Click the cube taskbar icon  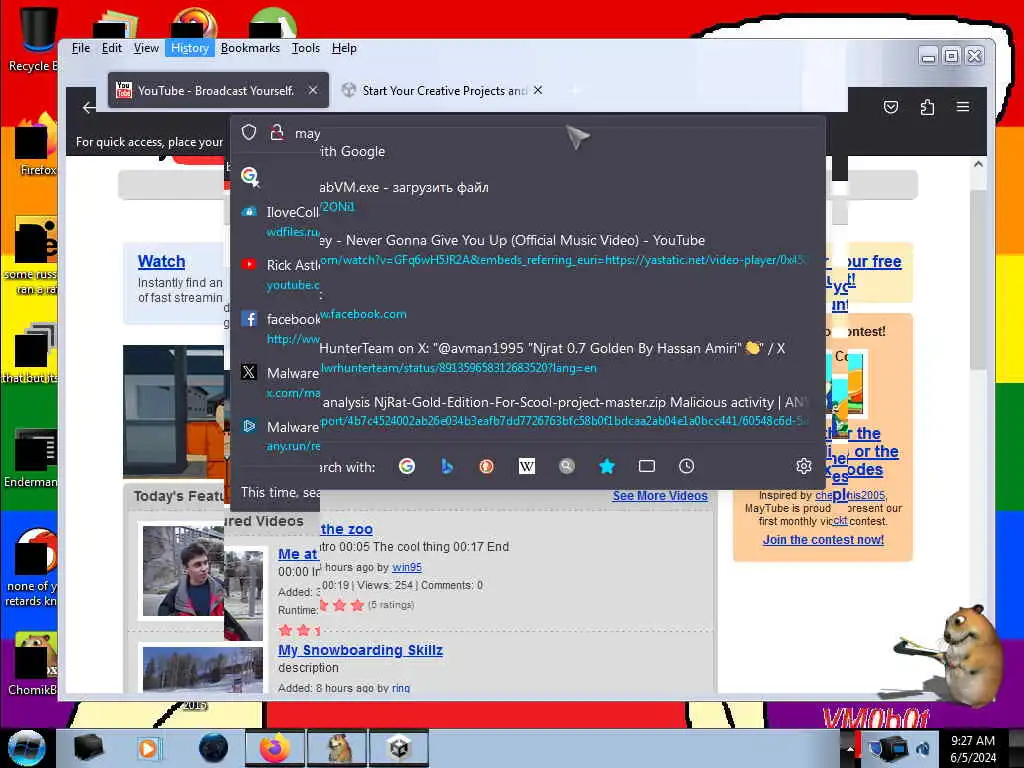coord(399,748)
